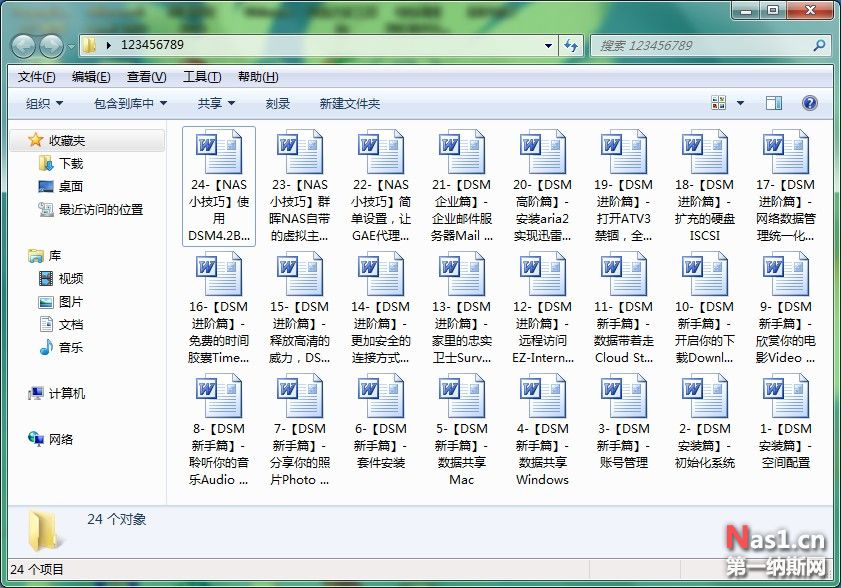
Task: Expand the address bar breadcrumb arrow
Action: point(108,45)
